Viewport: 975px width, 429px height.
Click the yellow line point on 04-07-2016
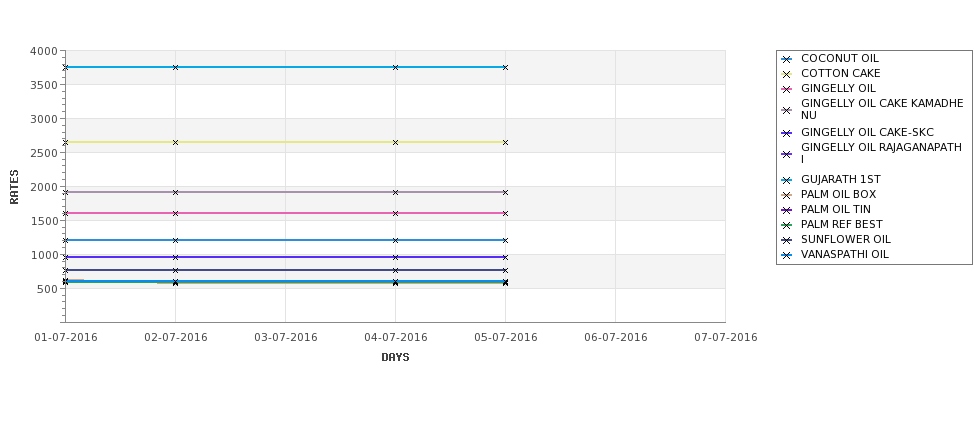click(x=395, y=142)
